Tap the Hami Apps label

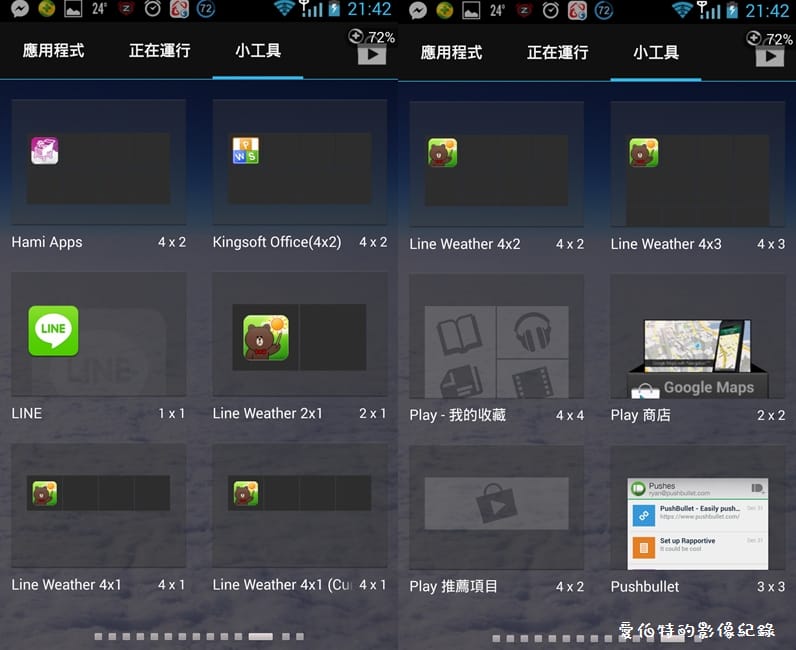pyautogui.click(x=47, y=242)
